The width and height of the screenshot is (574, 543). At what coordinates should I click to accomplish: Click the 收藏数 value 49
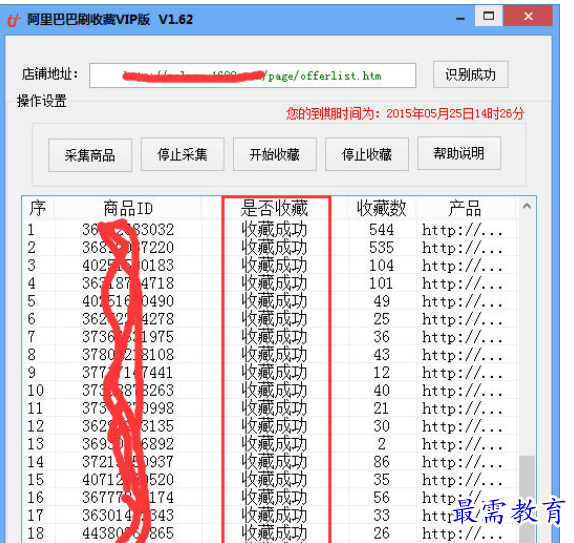[x=381, y=301]
